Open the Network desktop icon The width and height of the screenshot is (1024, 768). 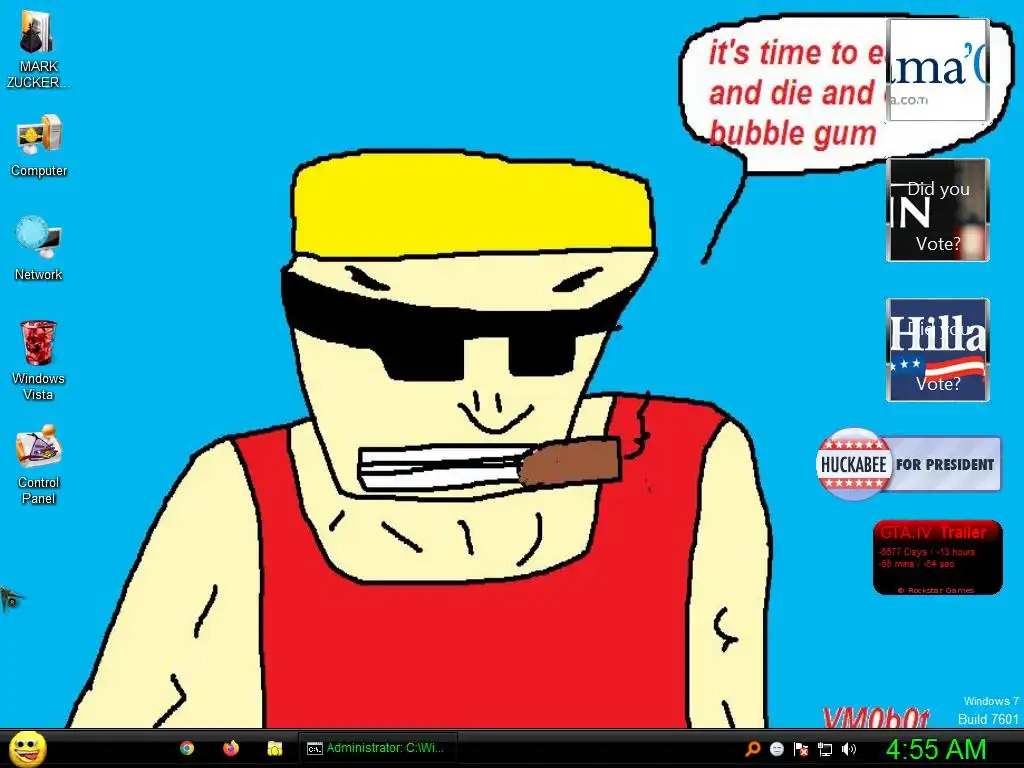tap(39, 249)
